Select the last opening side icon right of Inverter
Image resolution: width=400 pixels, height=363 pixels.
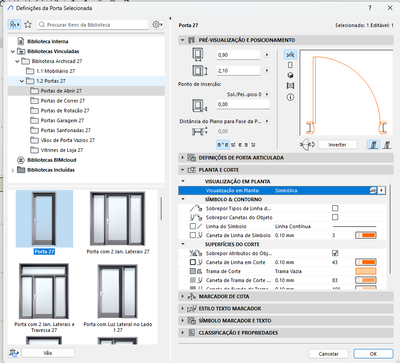[x=387, y=145]
